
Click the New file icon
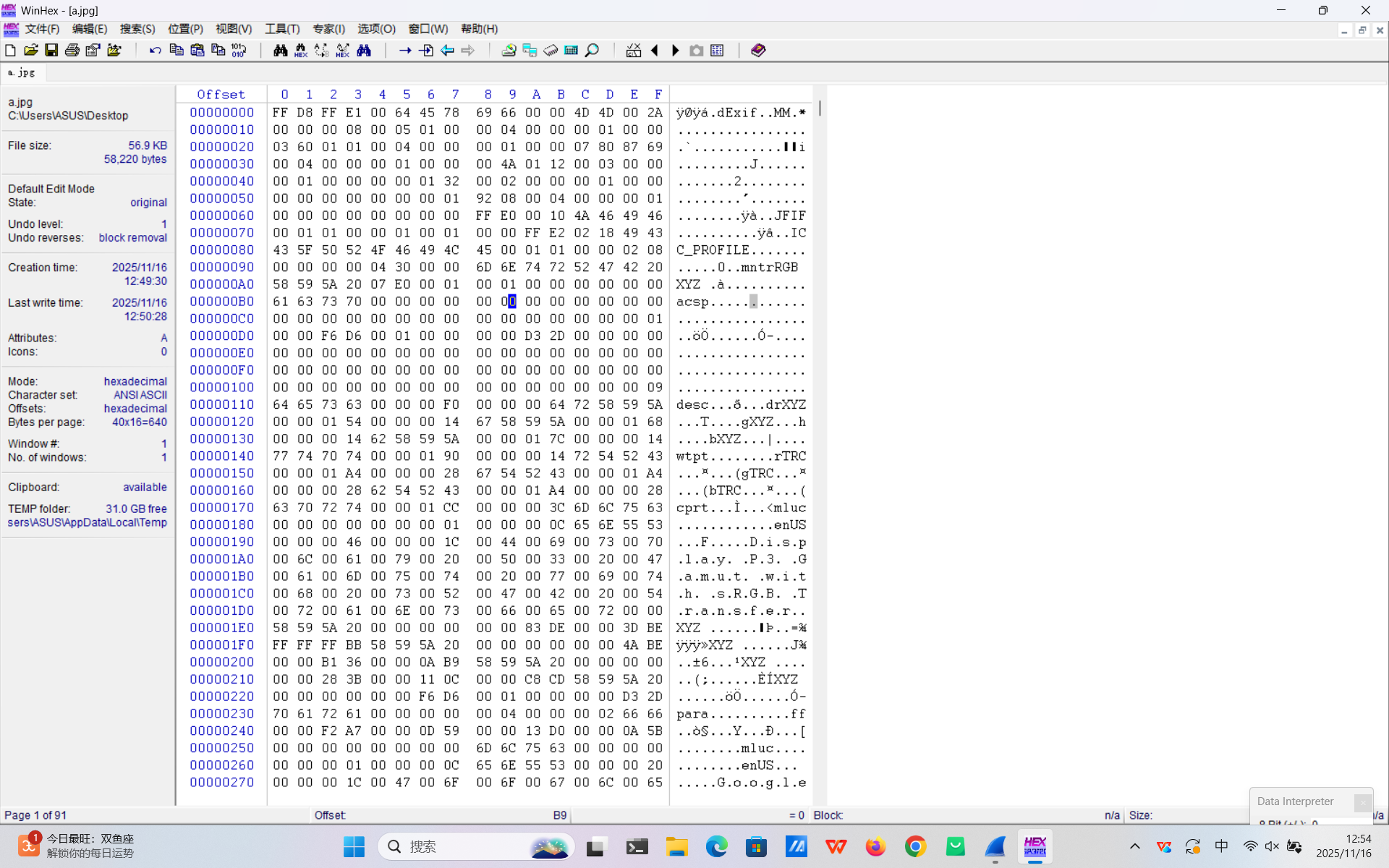[10, 50]
